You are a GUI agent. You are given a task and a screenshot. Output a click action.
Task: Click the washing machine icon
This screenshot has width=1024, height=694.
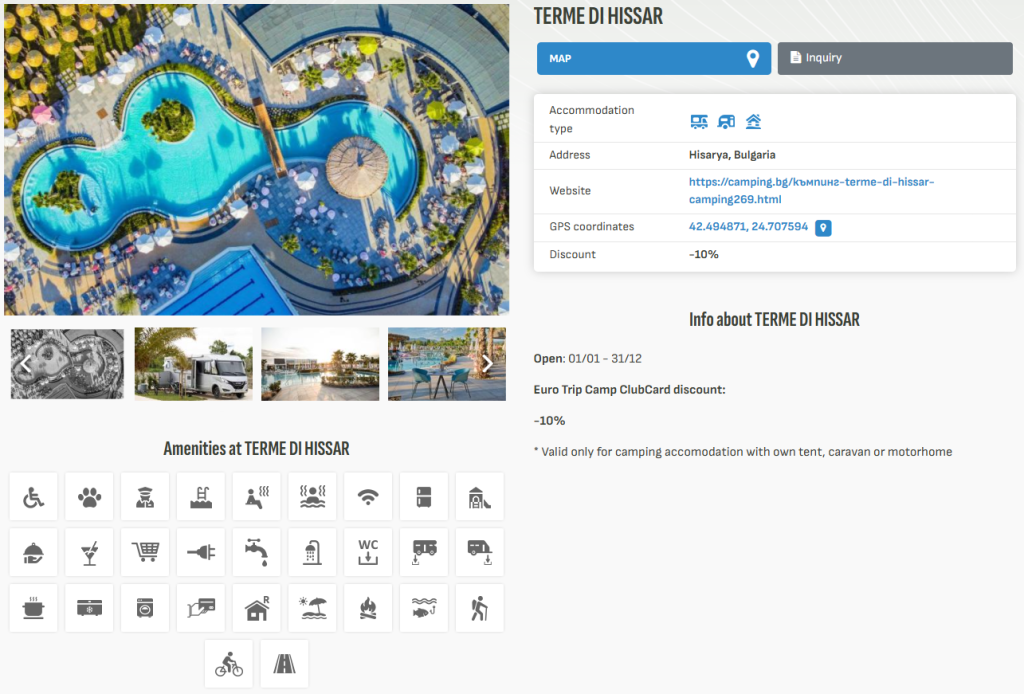145,608
